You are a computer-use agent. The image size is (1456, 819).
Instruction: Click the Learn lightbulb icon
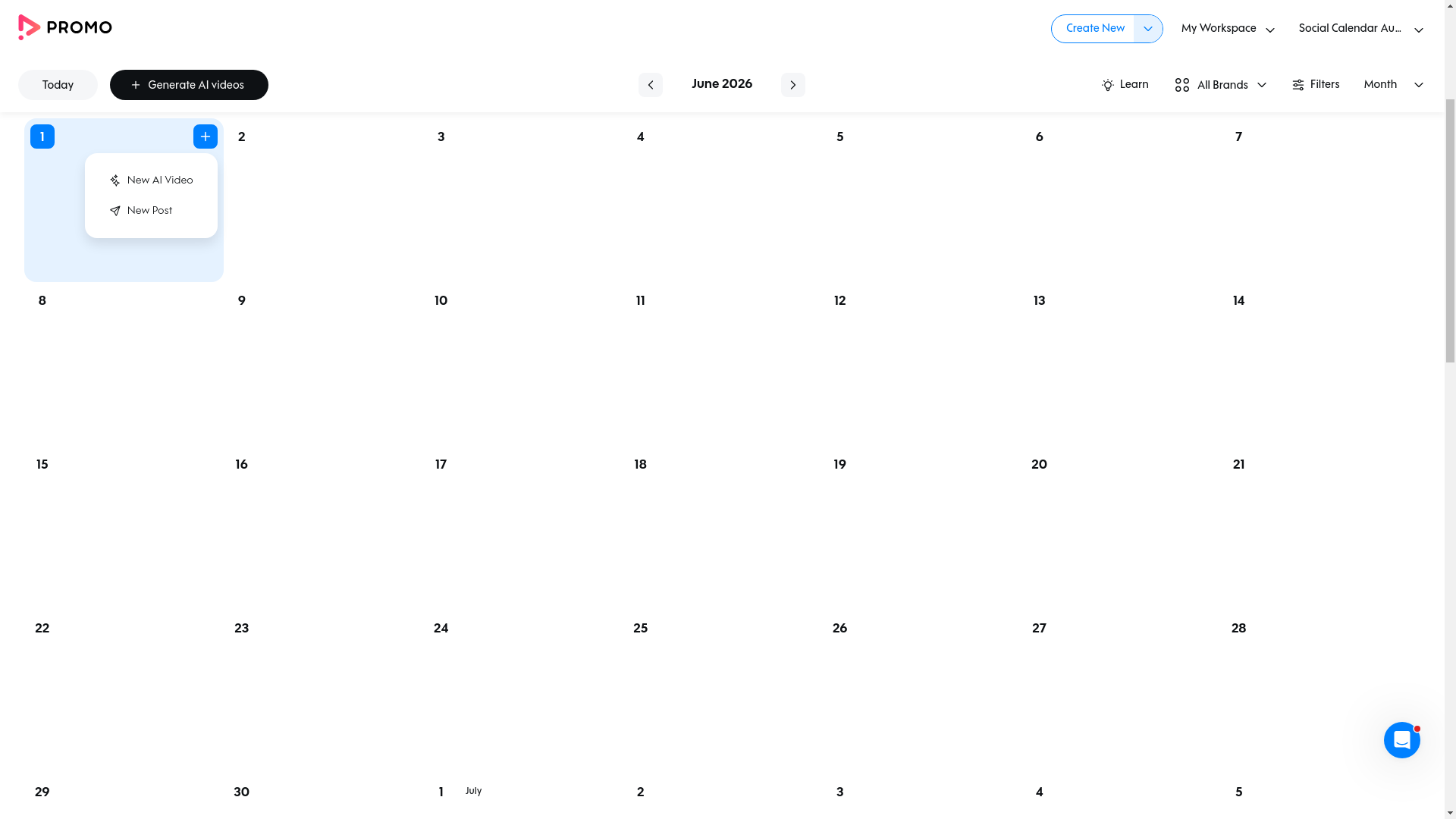(1108, 85)
